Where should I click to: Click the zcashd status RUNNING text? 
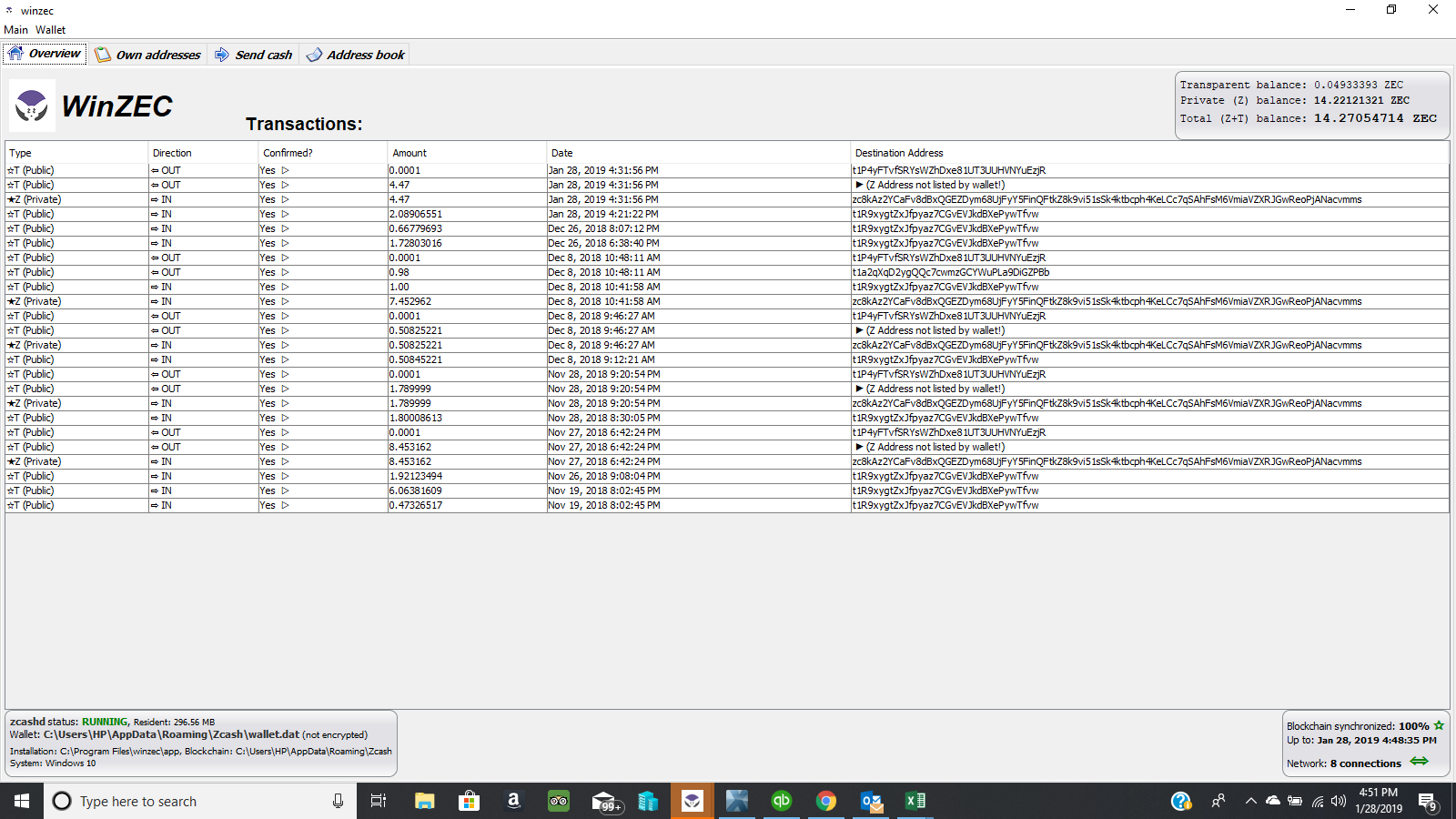tap(105, 722)
